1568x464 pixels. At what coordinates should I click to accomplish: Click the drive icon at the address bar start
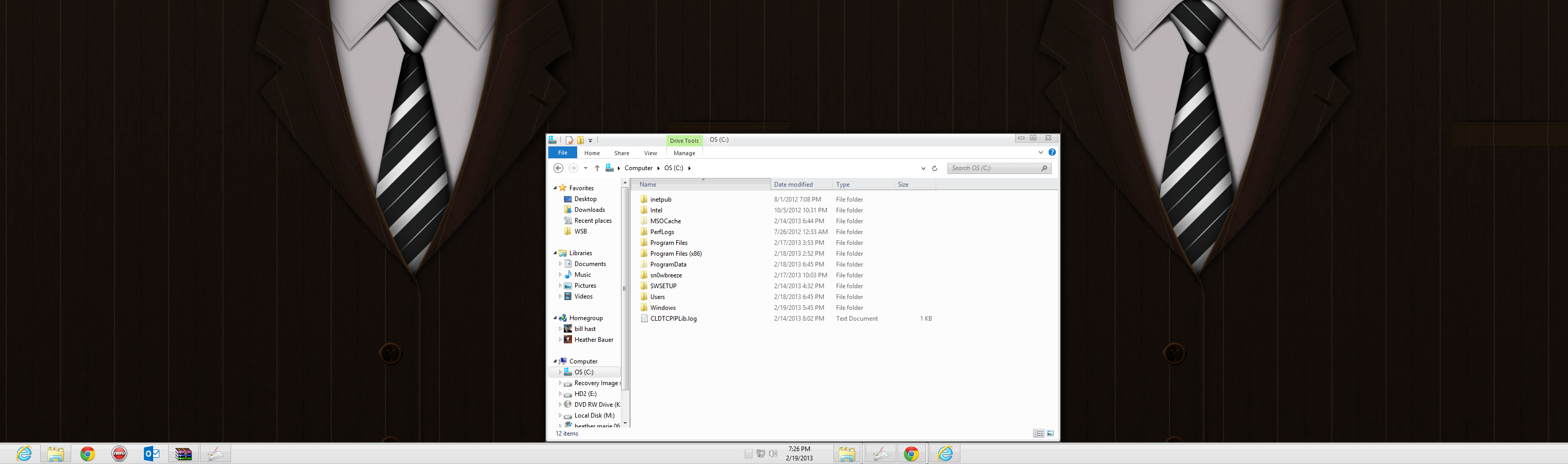[x=609, y=168]
